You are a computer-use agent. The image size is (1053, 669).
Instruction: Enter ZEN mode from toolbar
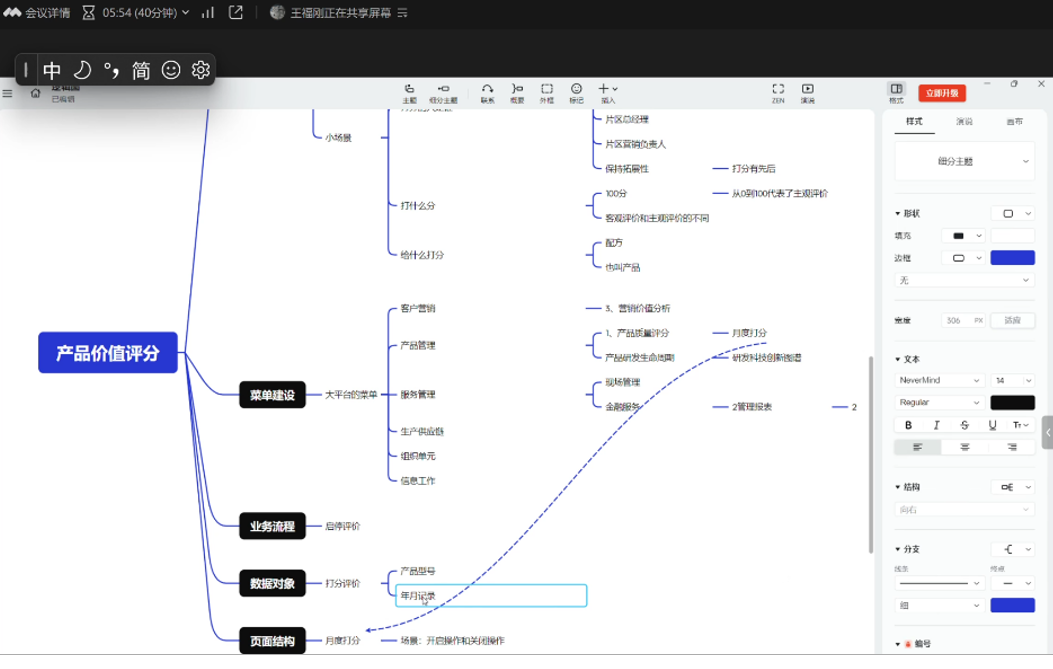pyautogui.click(x=778, y=90)
